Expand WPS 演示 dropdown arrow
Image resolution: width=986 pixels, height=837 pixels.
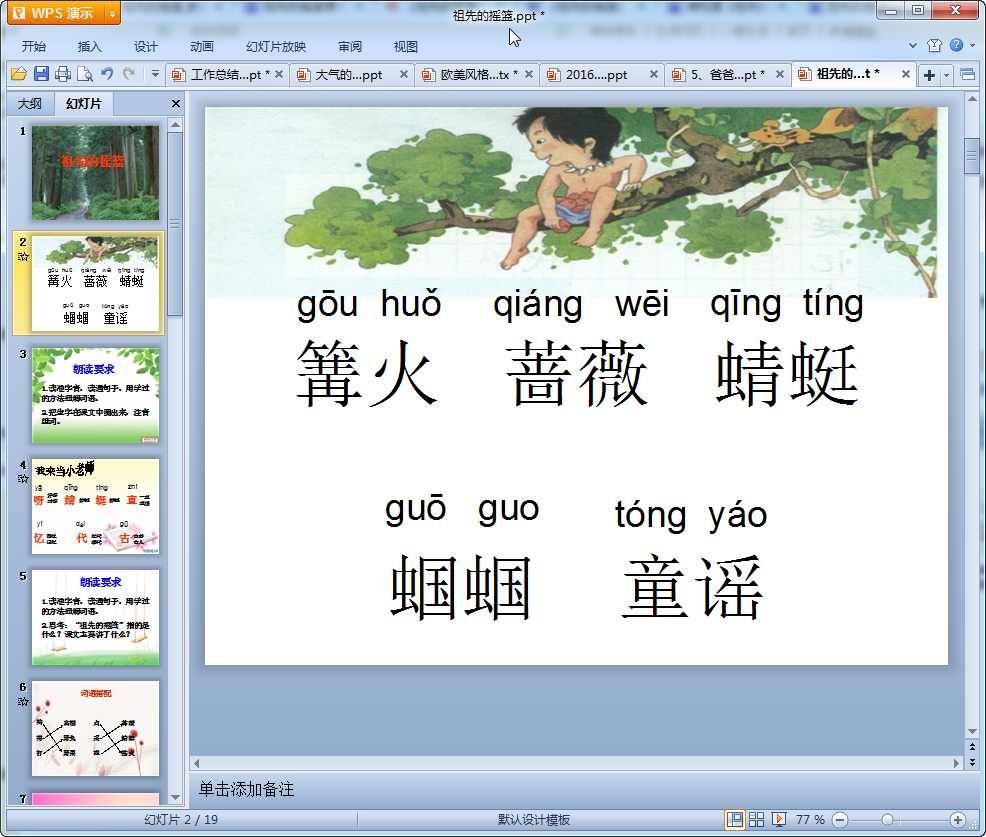(112, 13)
